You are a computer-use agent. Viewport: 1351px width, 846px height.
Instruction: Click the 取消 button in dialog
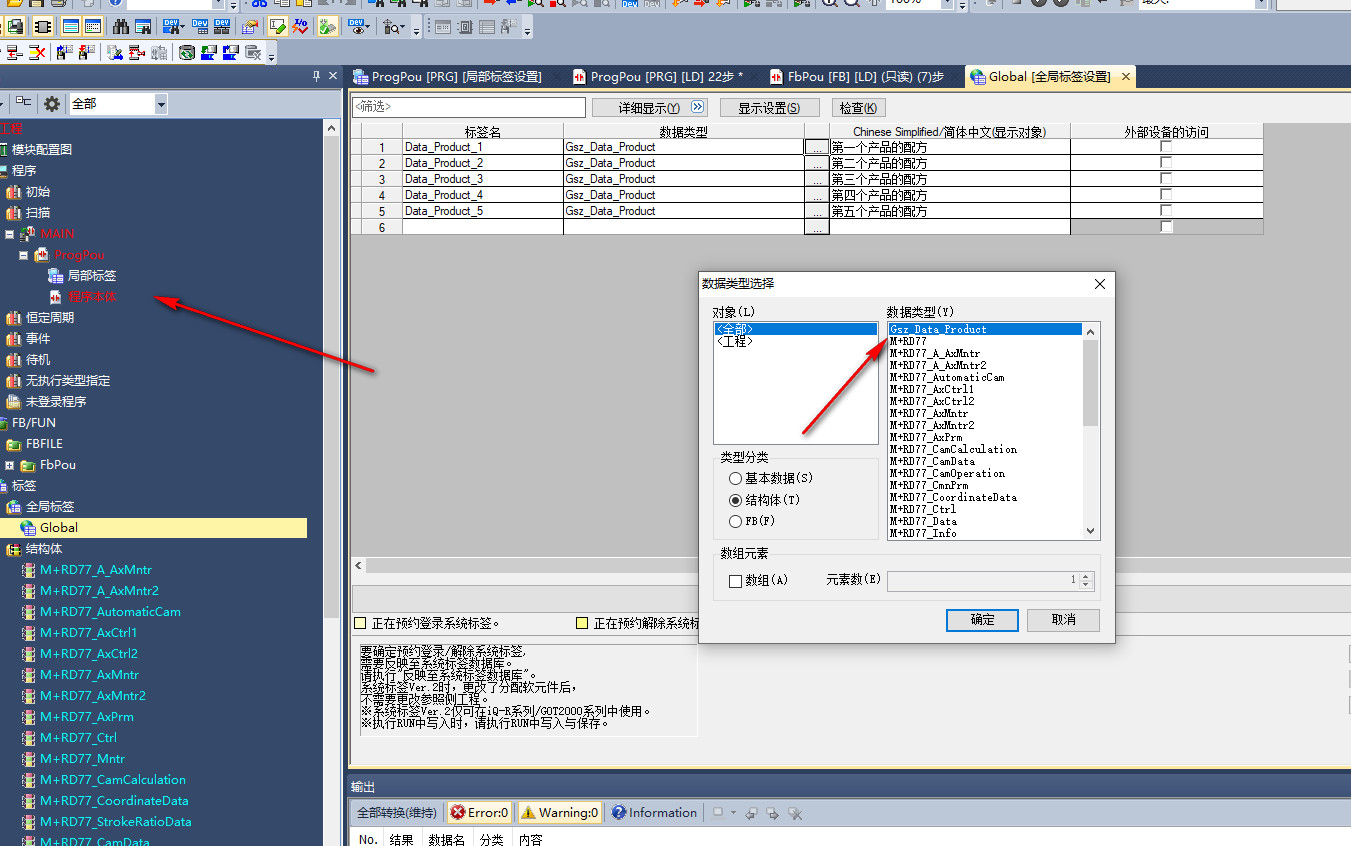coord(1063,620)
